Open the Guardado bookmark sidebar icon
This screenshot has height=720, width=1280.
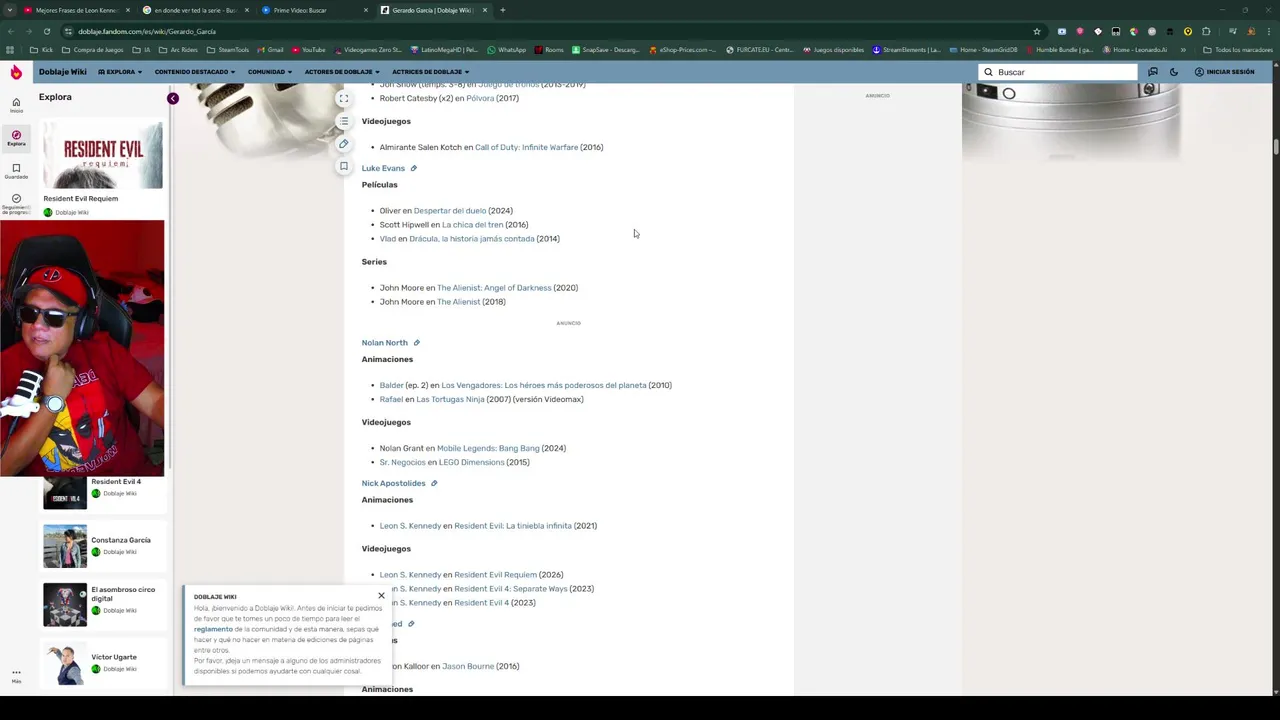(x=16, y=171)
